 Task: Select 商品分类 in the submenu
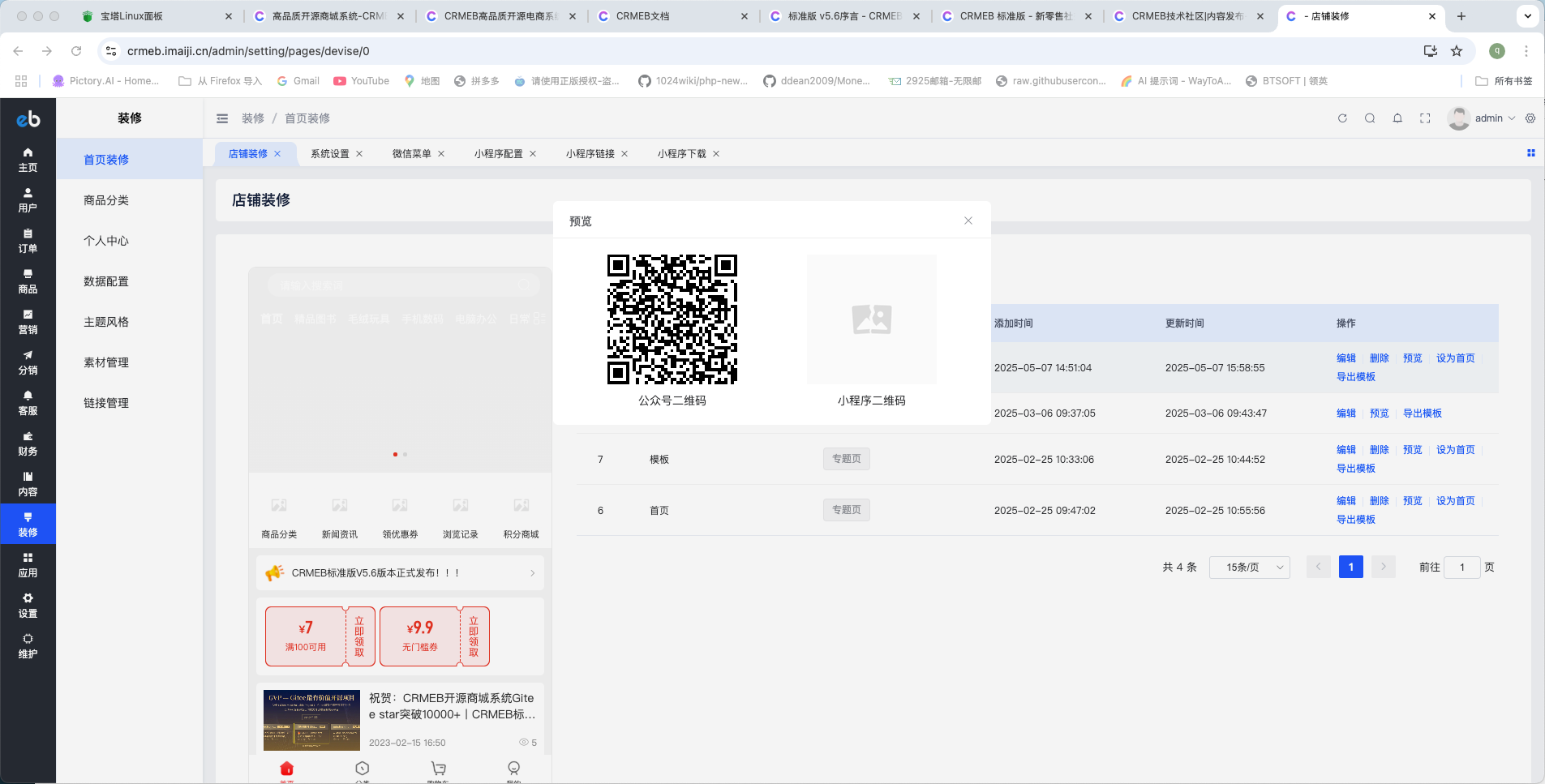tap(130, 200)
